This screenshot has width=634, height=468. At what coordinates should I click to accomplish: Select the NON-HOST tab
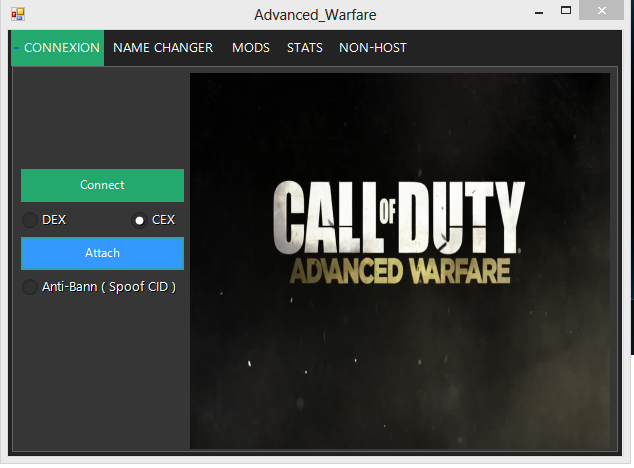373,48
